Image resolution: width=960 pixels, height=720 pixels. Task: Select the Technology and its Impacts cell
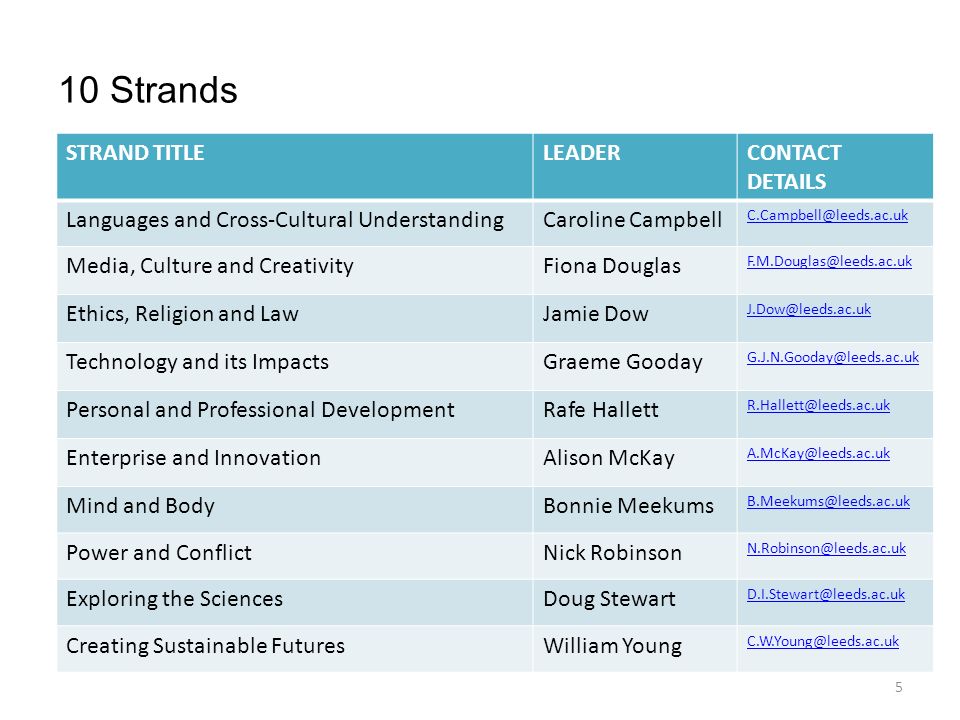point(295,366)
